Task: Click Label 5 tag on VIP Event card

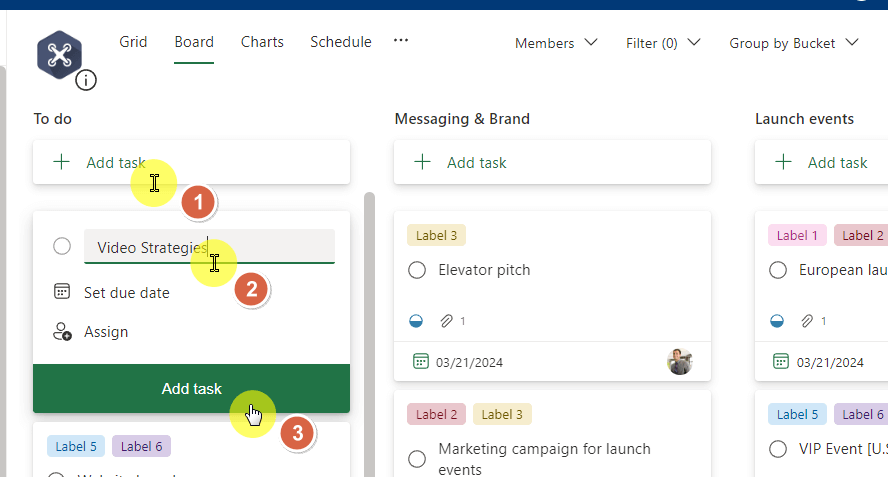Action: point(797,415)
